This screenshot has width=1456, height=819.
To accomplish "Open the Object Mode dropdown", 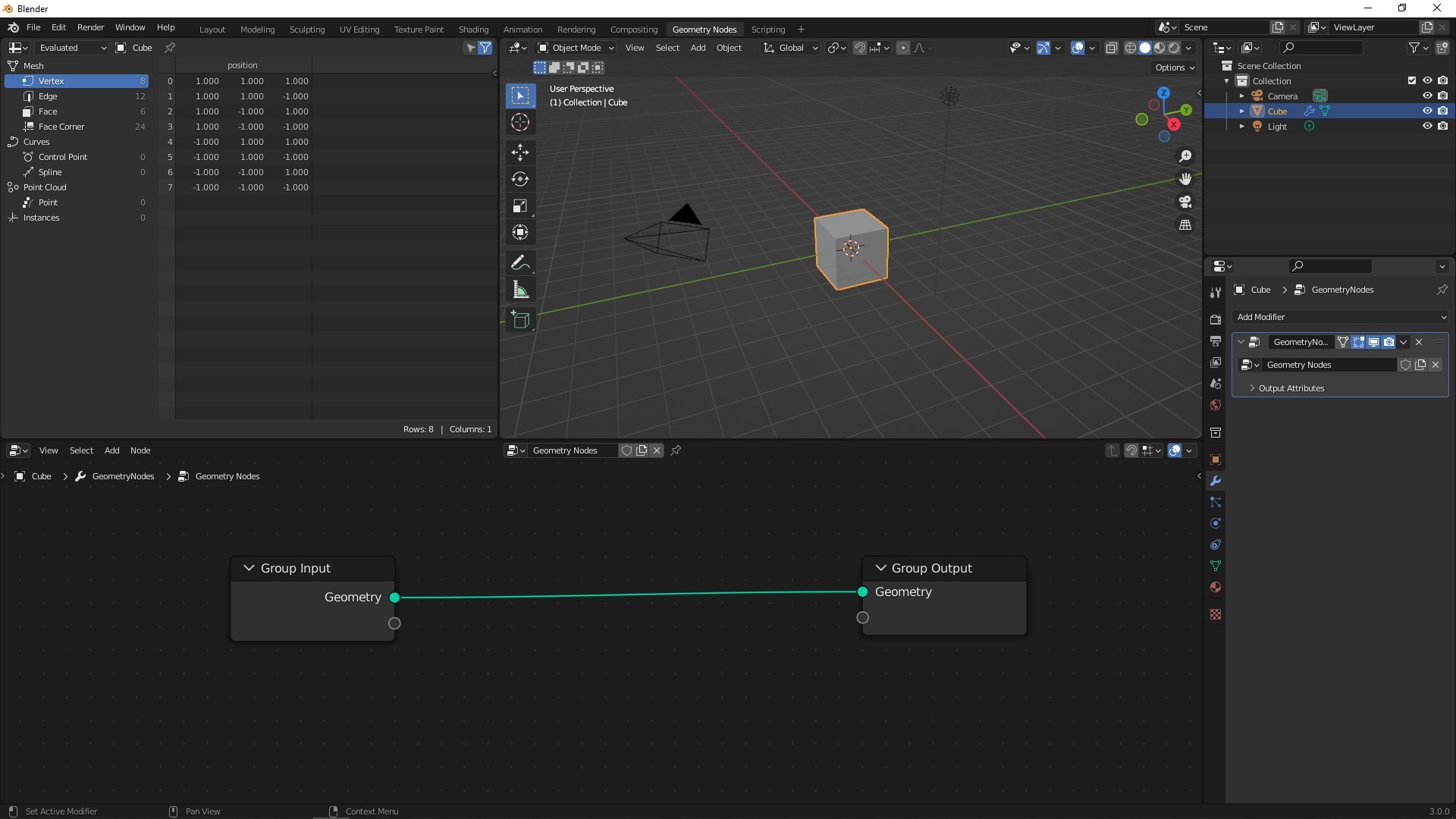I will [x=576, y=48].
